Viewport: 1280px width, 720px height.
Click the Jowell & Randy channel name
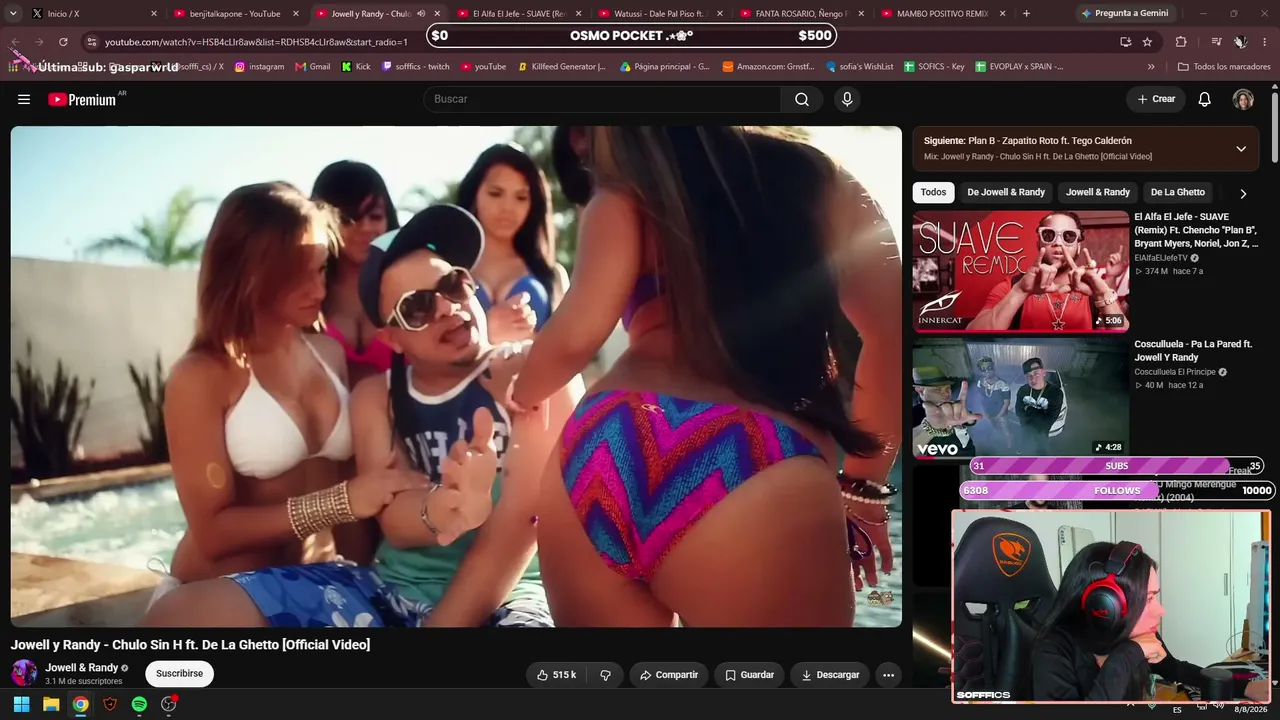(82, 668)
